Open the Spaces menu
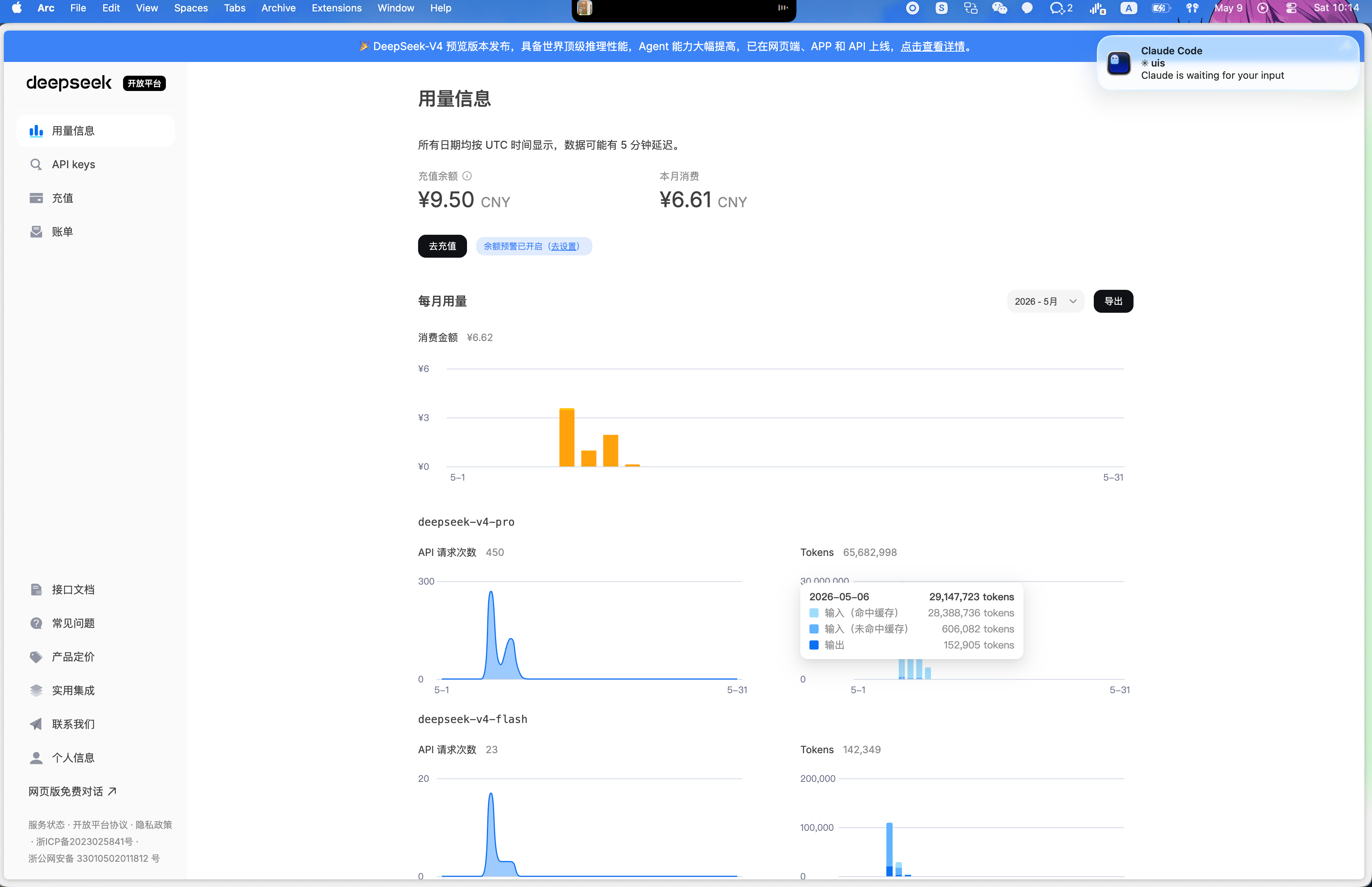The height and width of the screenshot is (887, 1372). (191, 8)
